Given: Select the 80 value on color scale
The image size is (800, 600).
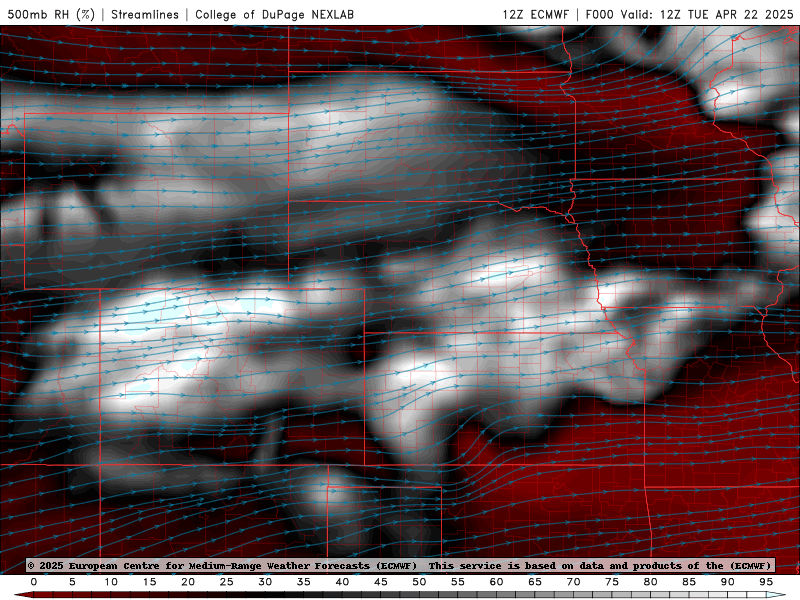Looking at the screenshot, I should (x=651, y=582).
